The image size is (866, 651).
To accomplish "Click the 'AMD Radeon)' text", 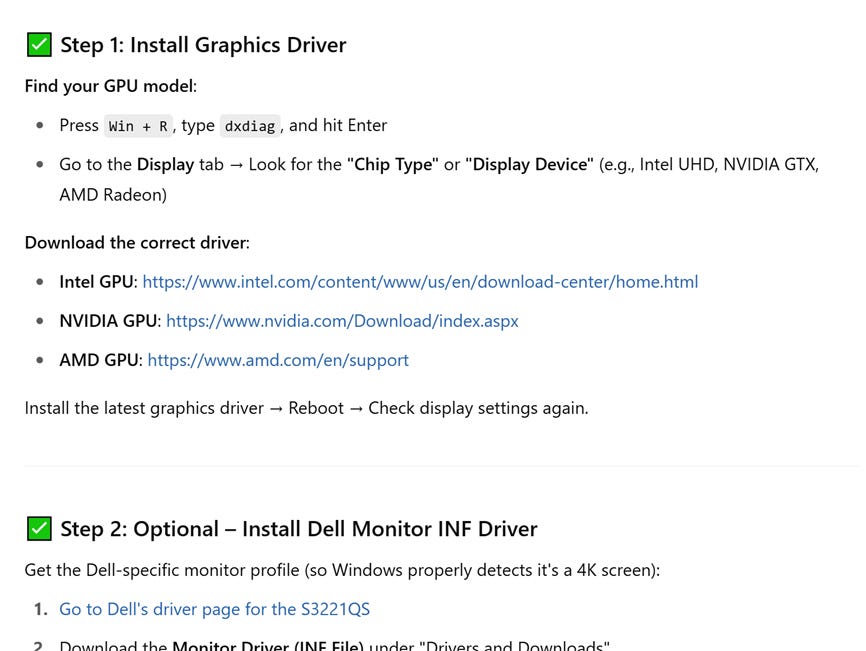I will [x=113, y=195].
